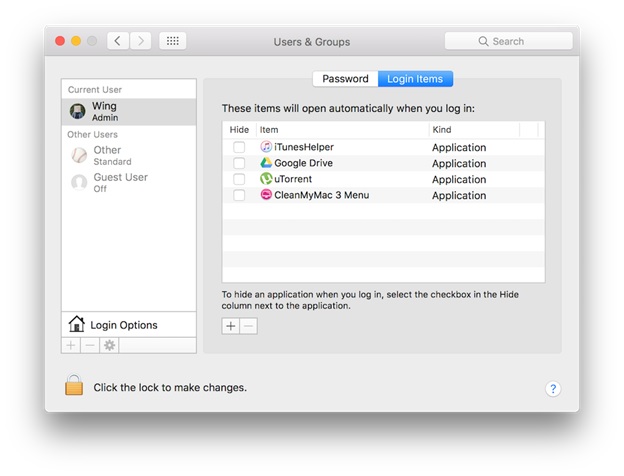The image size is (624, 476).
Task: Open help with the question mark button
Action: click(553, 389)
